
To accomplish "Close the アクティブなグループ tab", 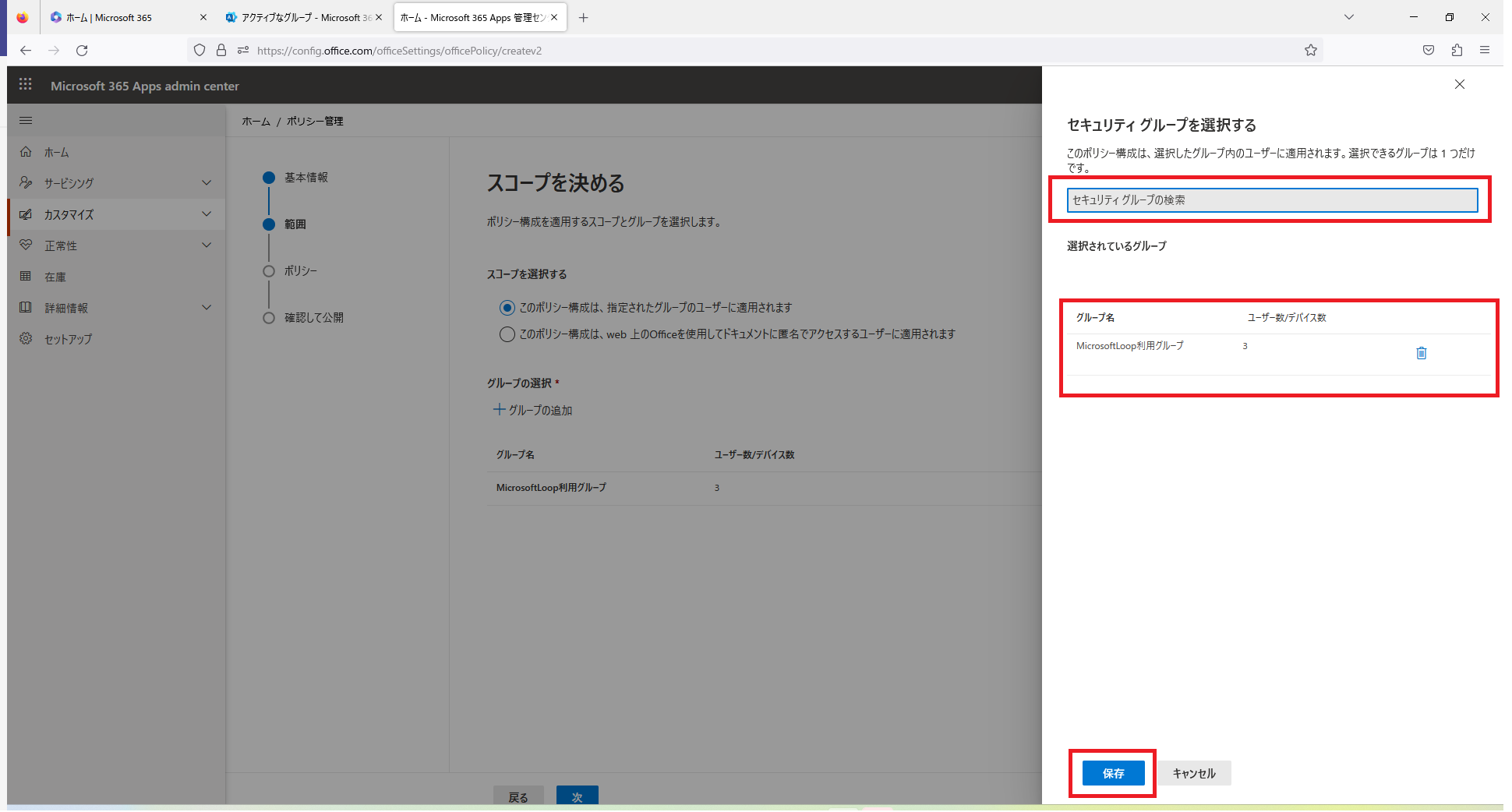I will coord(379,17).
